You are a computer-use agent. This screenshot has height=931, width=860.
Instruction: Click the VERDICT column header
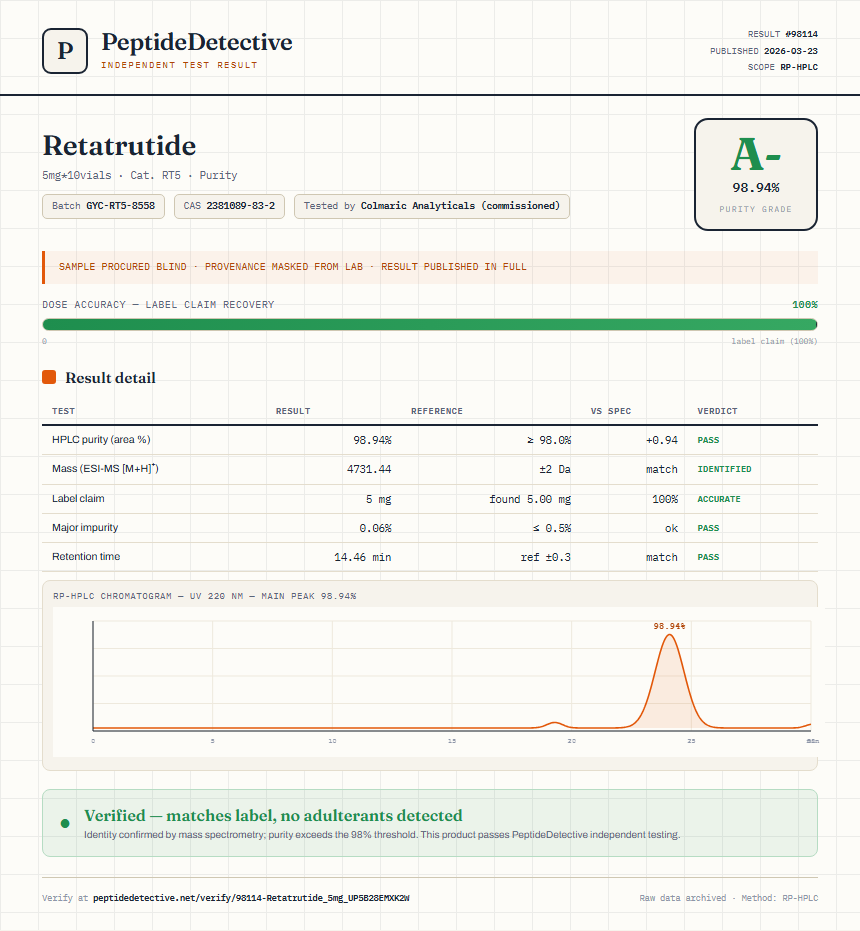(717, 411)
